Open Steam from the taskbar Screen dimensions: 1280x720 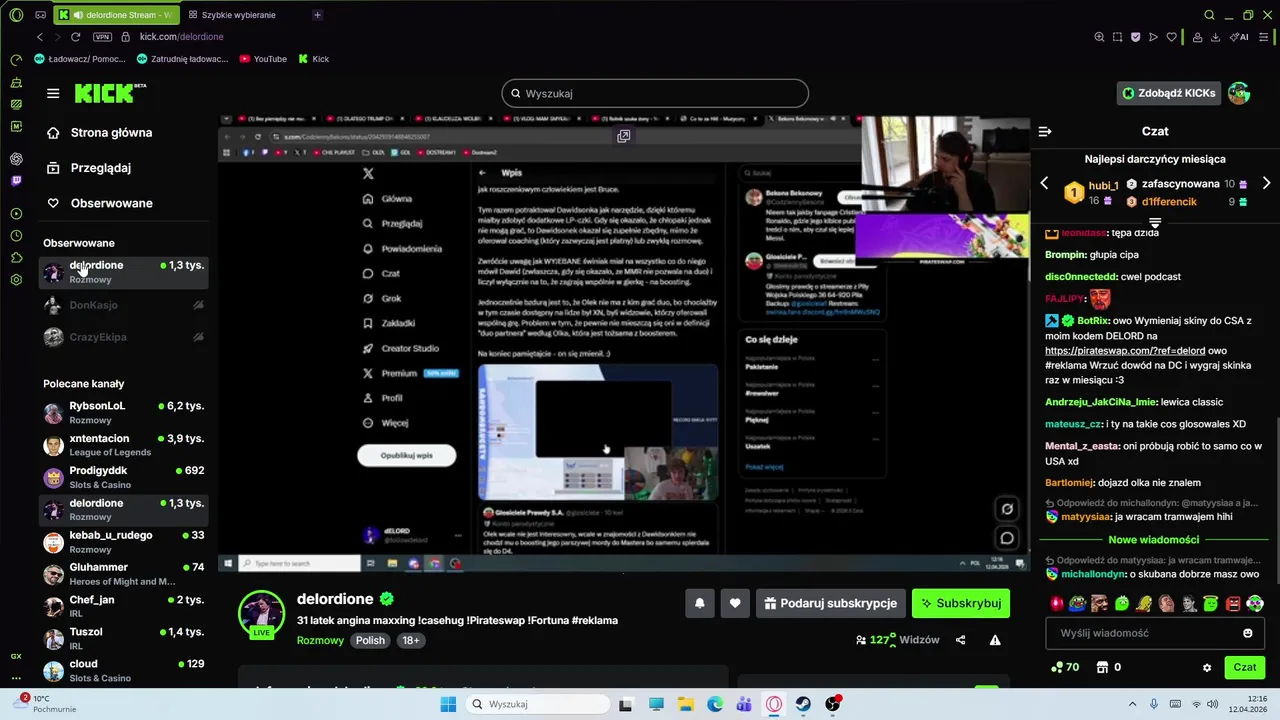[803, 704]
